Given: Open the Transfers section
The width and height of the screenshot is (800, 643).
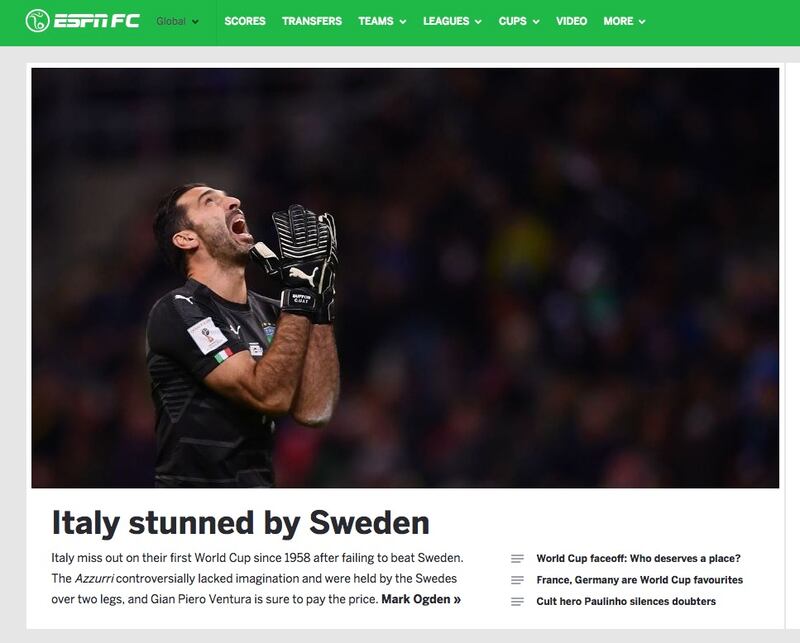Looking at the screenshot, I should tap(312, 21).
